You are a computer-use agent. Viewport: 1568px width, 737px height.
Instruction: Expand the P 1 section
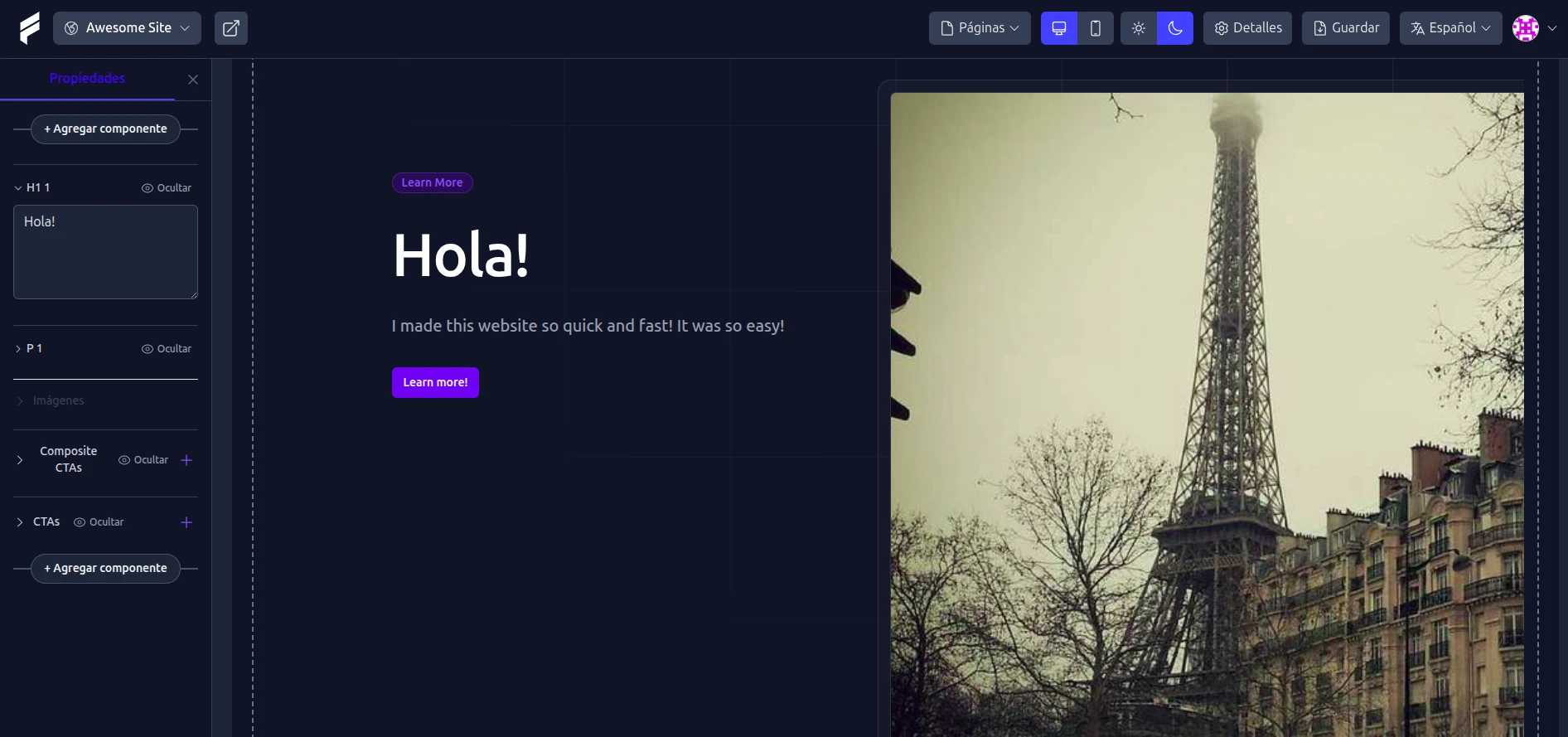point(18,349)
